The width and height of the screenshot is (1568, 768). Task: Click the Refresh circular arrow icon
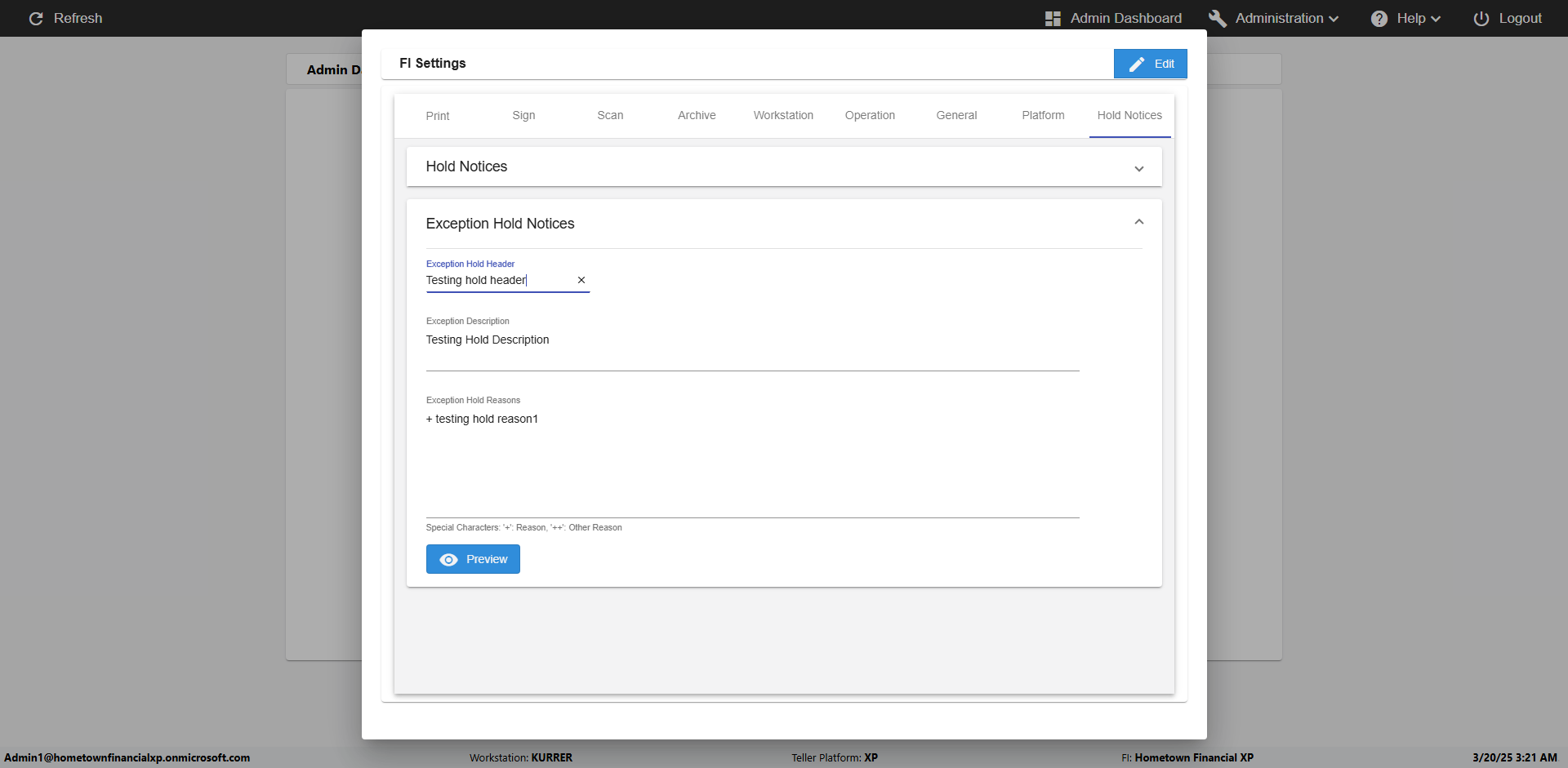(x=36, y=19)
